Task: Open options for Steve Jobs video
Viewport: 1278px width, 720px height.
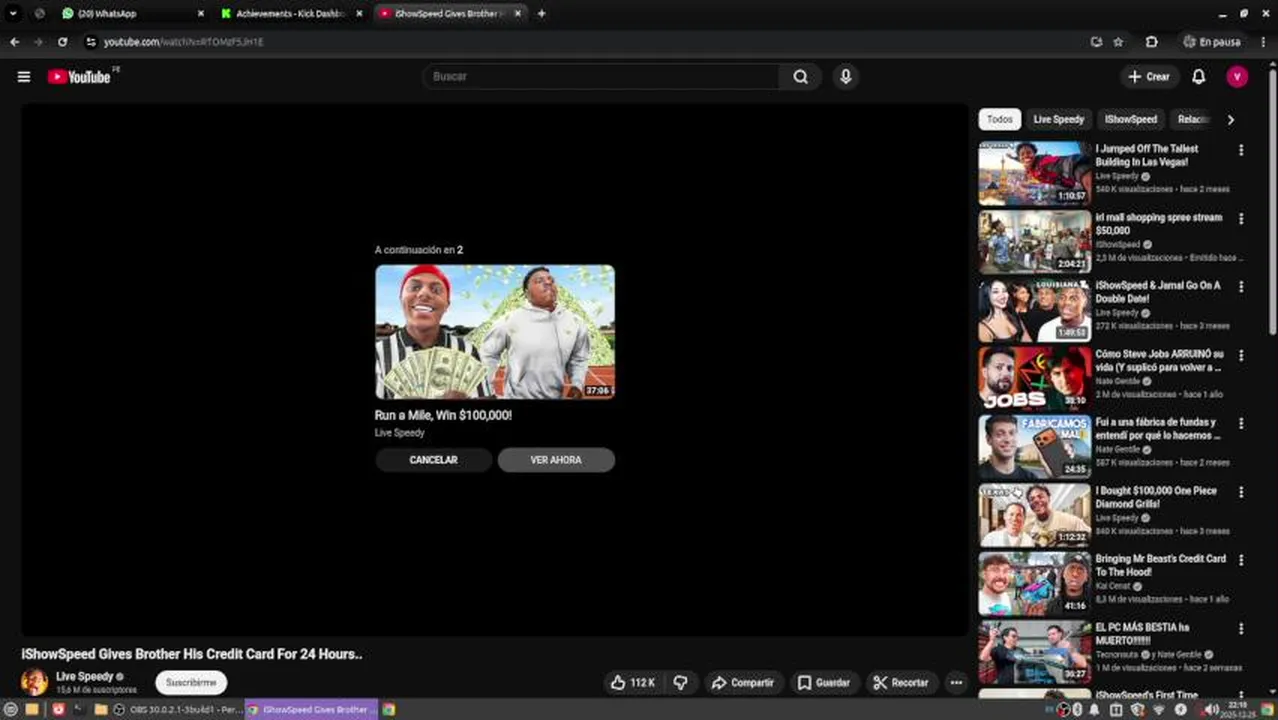Action: click(1241, 355)
